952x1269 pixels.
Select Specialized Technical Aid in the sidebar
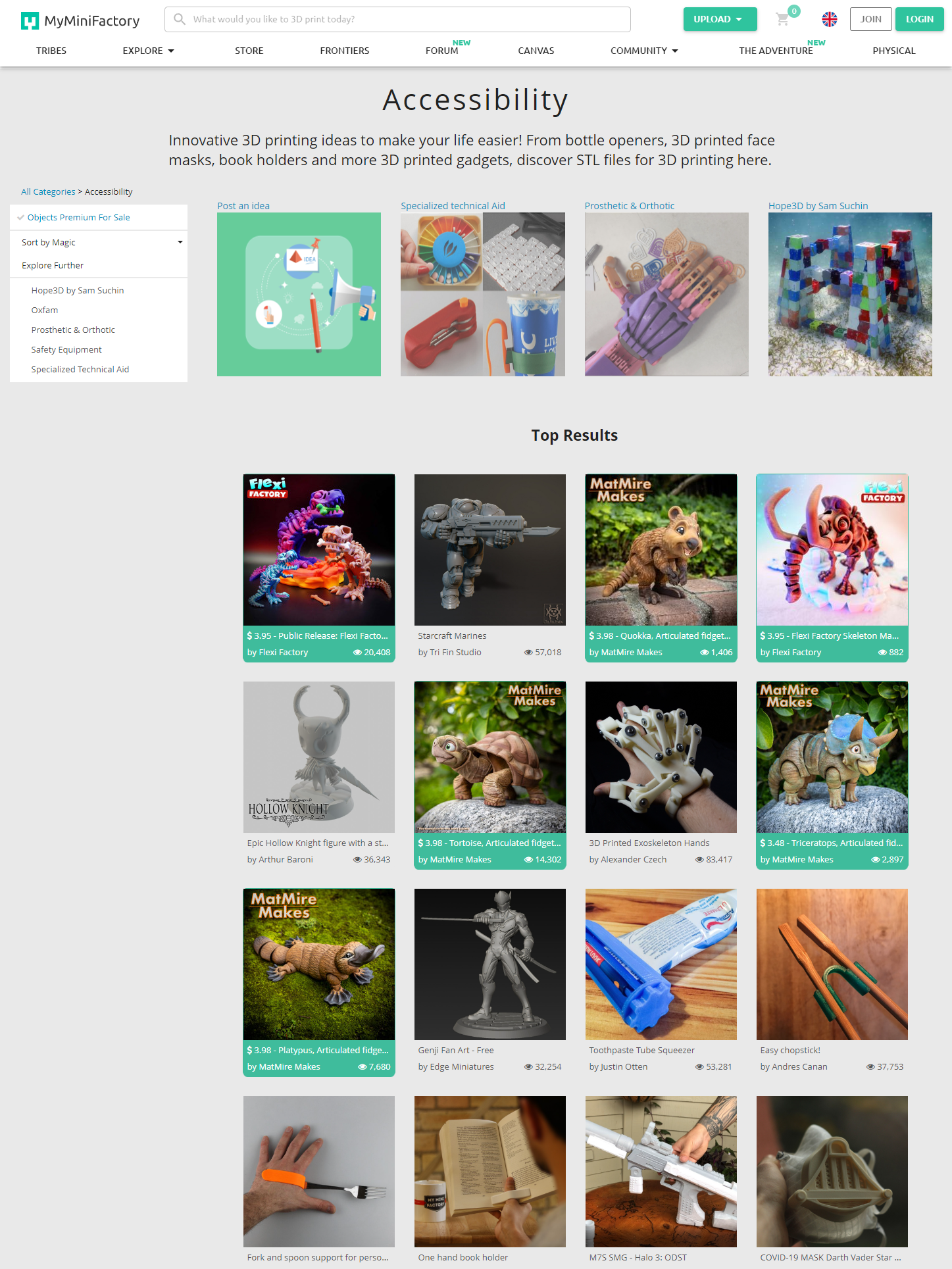click(x=80, y=370)
